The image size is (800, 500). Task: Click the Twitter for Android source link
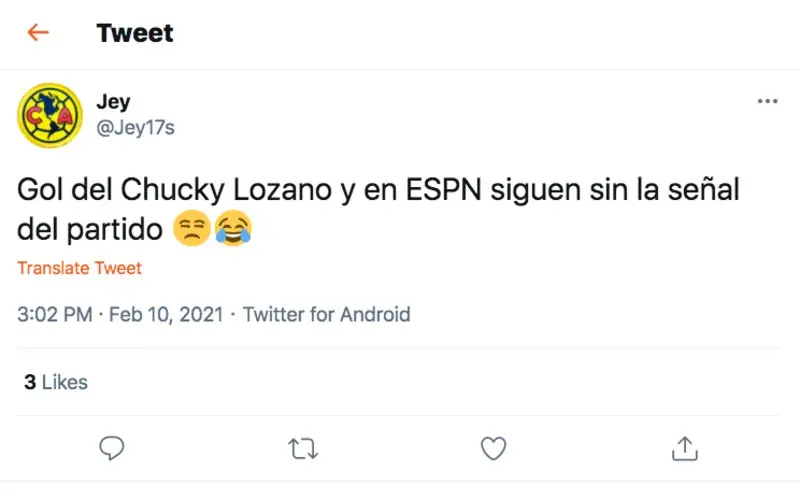coord(327,314)
